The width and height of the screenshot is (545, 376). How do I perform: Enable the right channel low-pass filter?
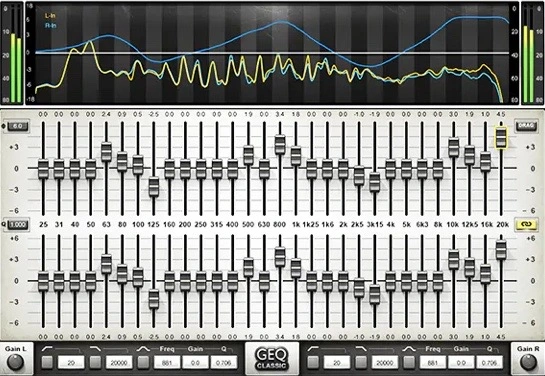pyautogui.click(x=361, y=362)
